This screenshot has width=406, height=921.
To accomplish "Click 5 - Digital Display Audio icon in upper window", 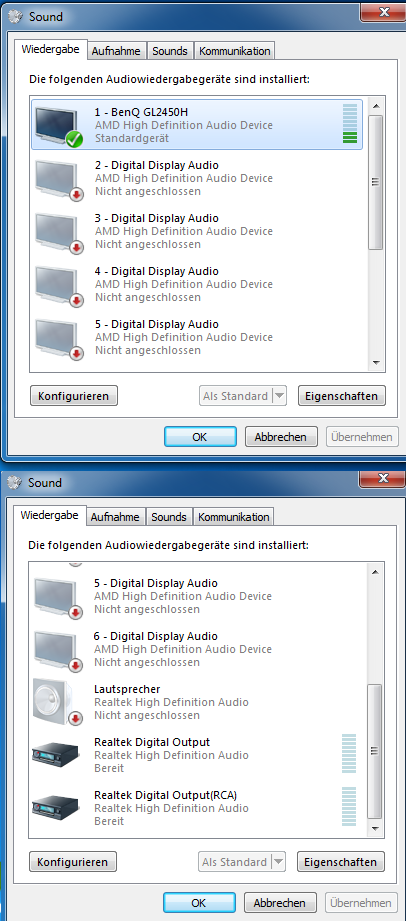I will [x=58, y=338].
